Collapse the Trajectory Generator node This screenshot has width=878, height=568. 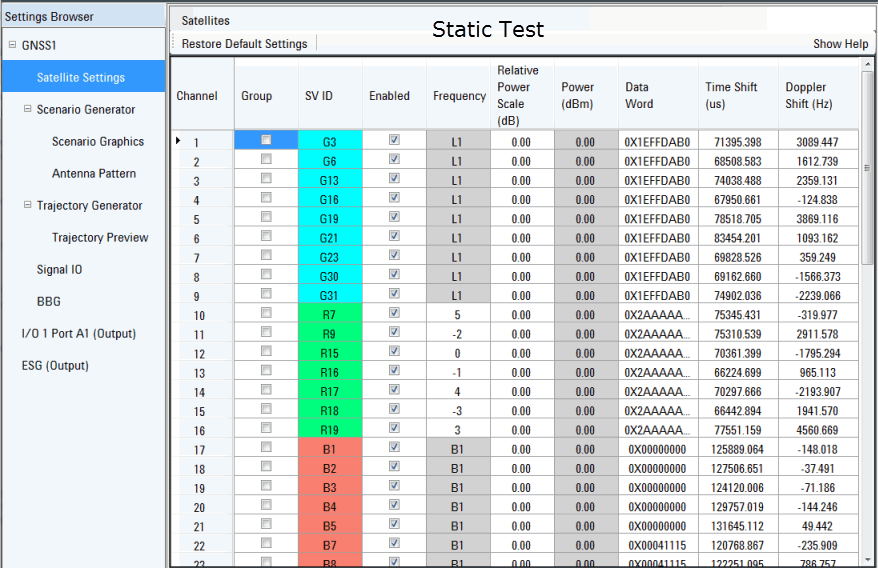[x=27, y=205]
